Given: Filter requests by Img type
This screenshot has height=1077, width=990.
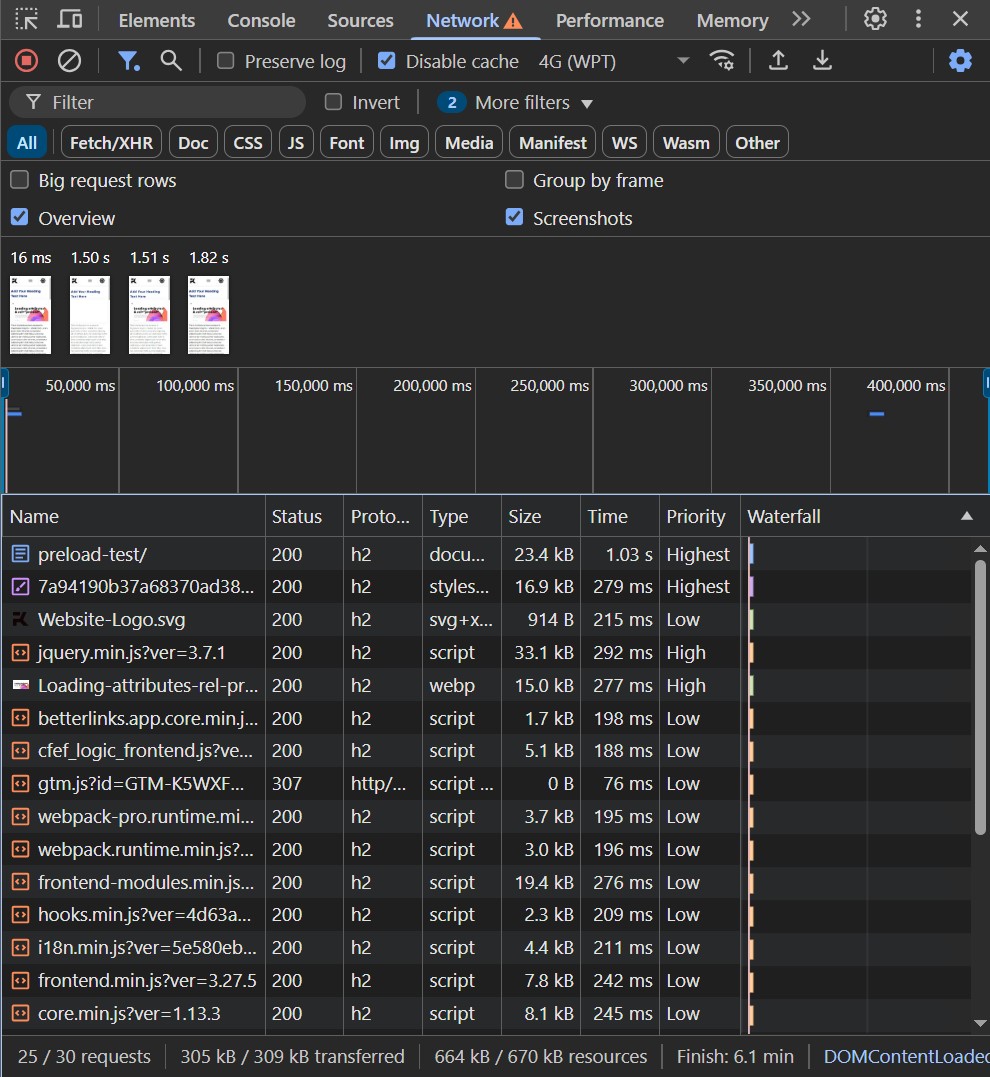Looking at the screenshot, I should click(x=404, y=143).
